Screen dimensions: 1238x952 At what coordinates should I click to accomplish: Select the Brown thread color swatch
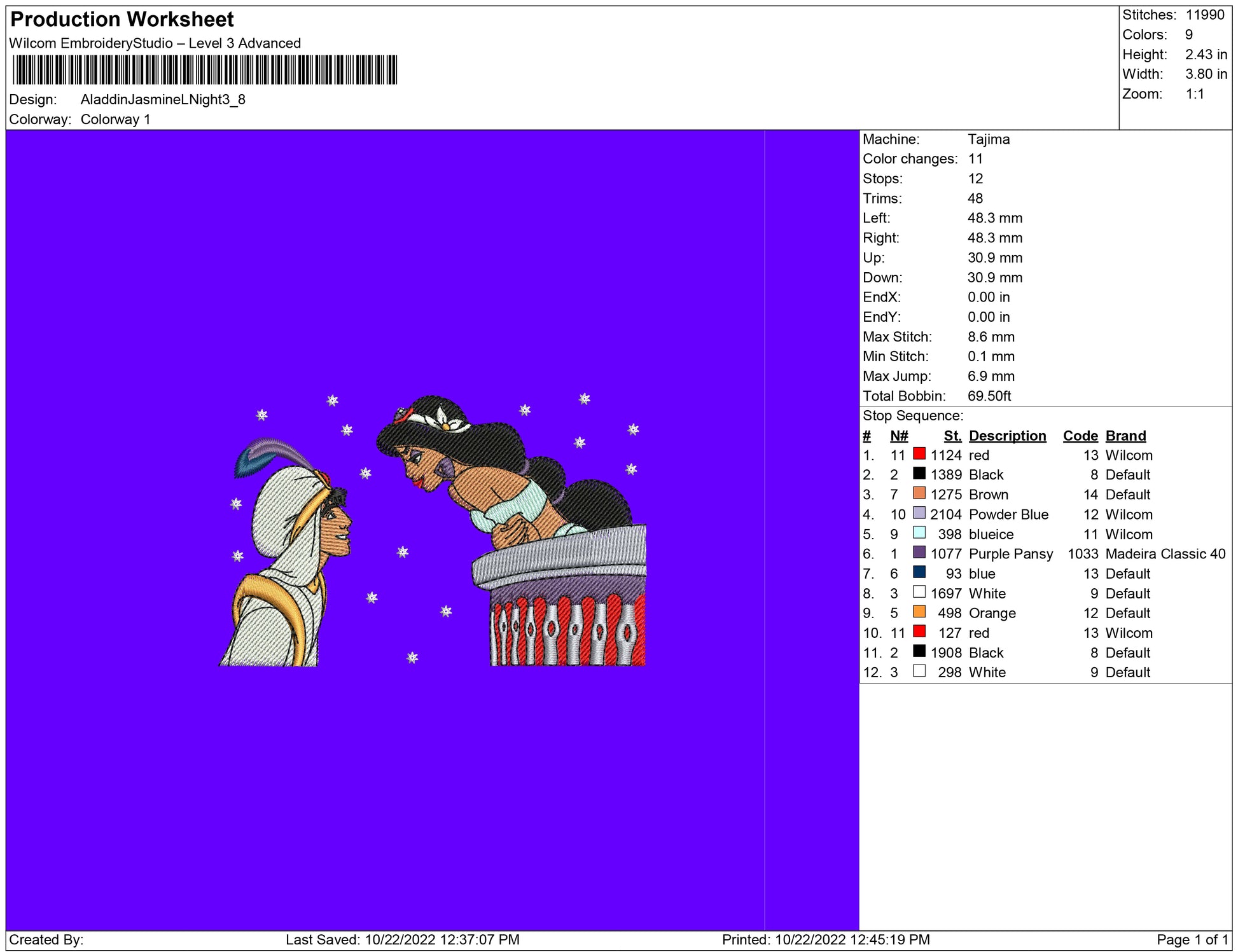pyautogui.click(x=919, y=493)
